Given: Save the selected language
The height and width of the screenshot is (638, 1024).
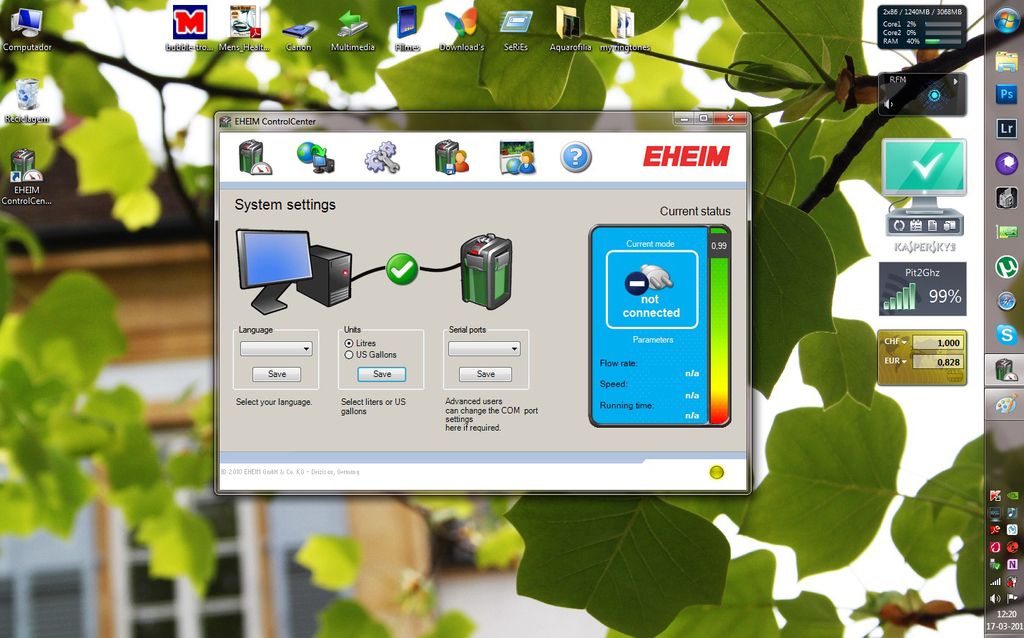Looking at the screenshot, I should 277,374.
